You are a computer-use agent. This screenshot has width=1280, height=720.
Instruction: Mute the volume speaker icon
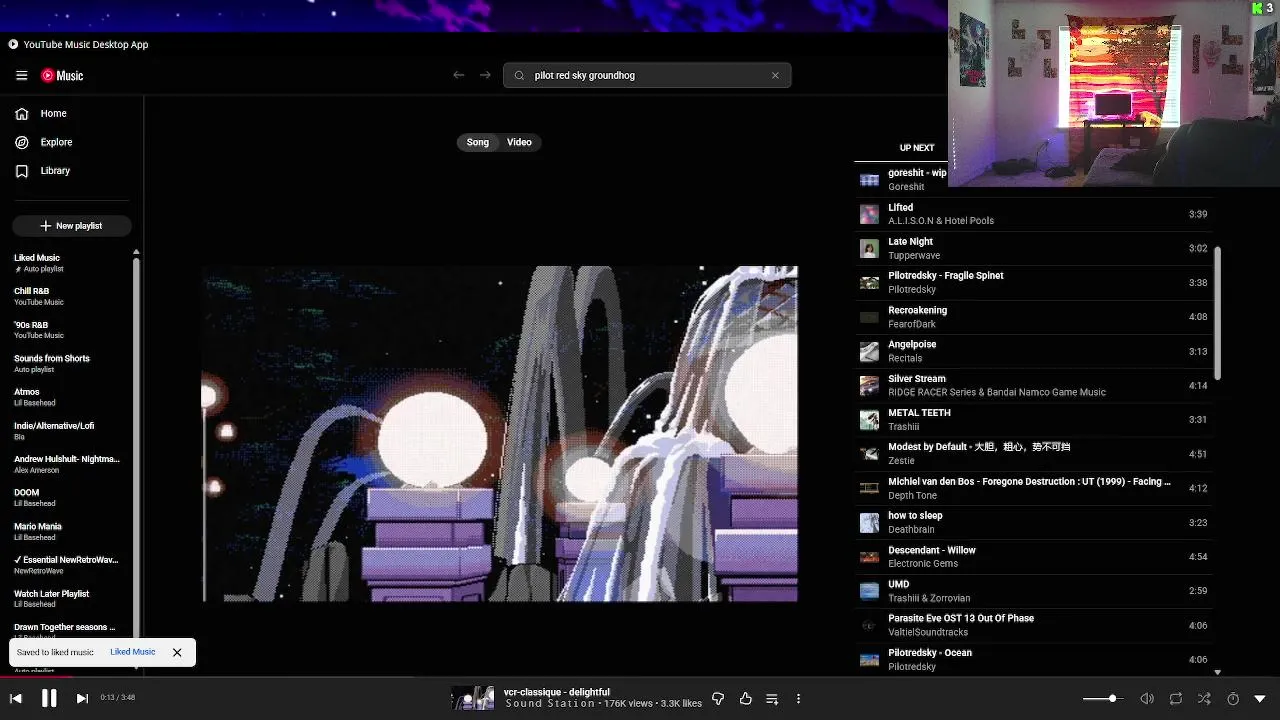[1147, 699]
